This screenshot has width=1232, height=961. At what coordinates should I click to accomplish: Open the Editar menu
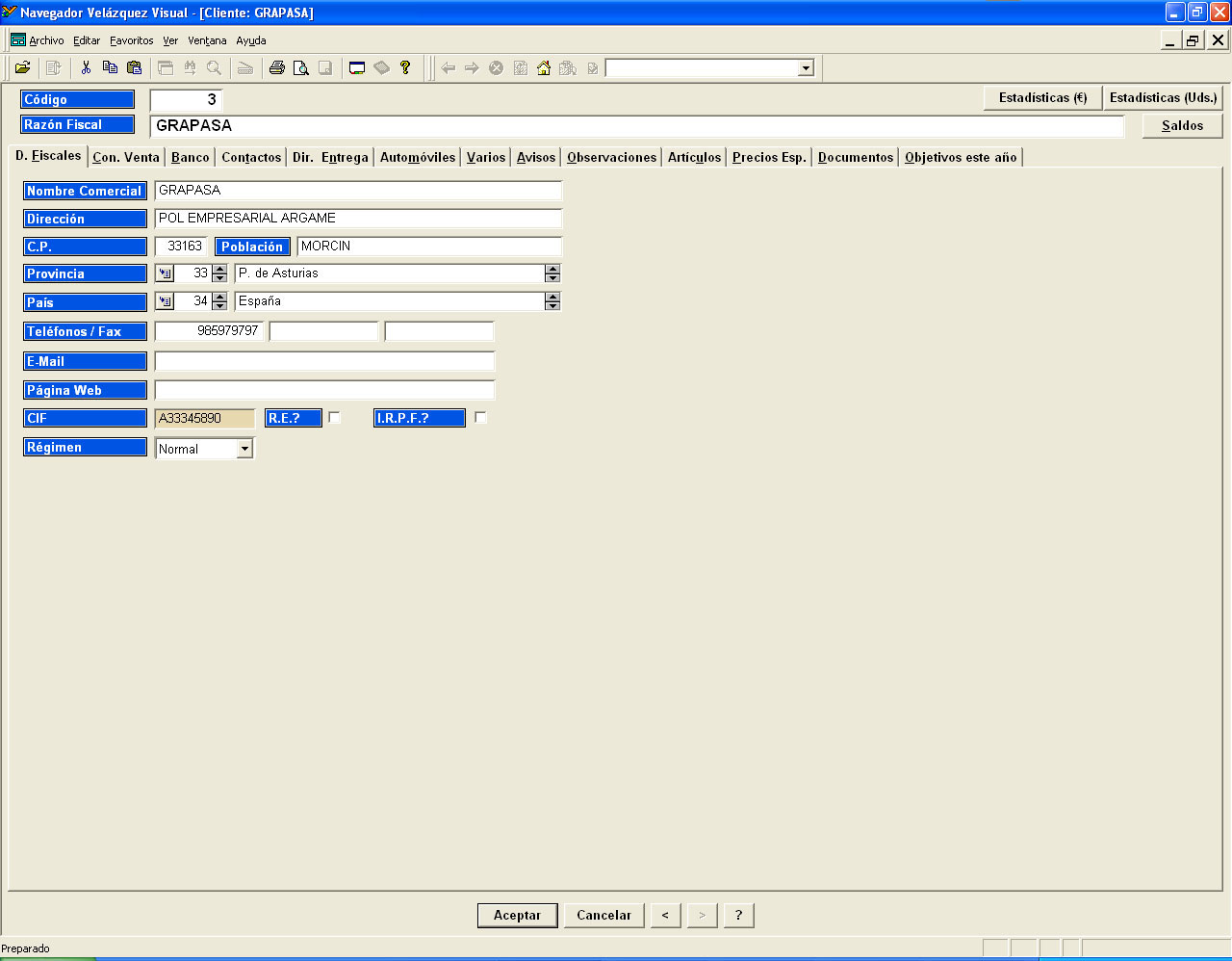click(x=87, y=40)
